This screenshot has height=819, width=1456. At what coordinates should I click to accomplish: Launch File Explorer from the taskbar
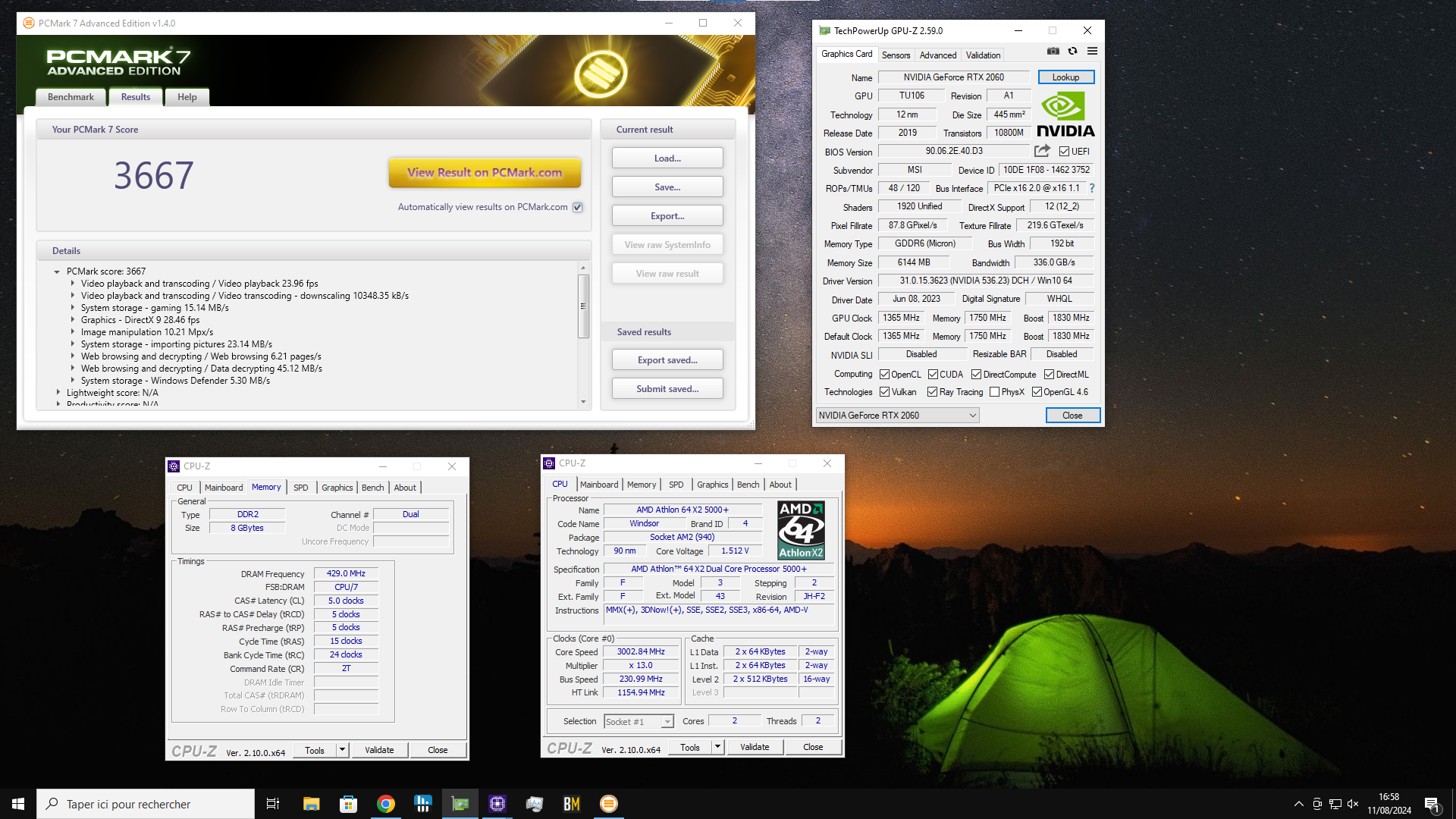click(x=311, y=804)
